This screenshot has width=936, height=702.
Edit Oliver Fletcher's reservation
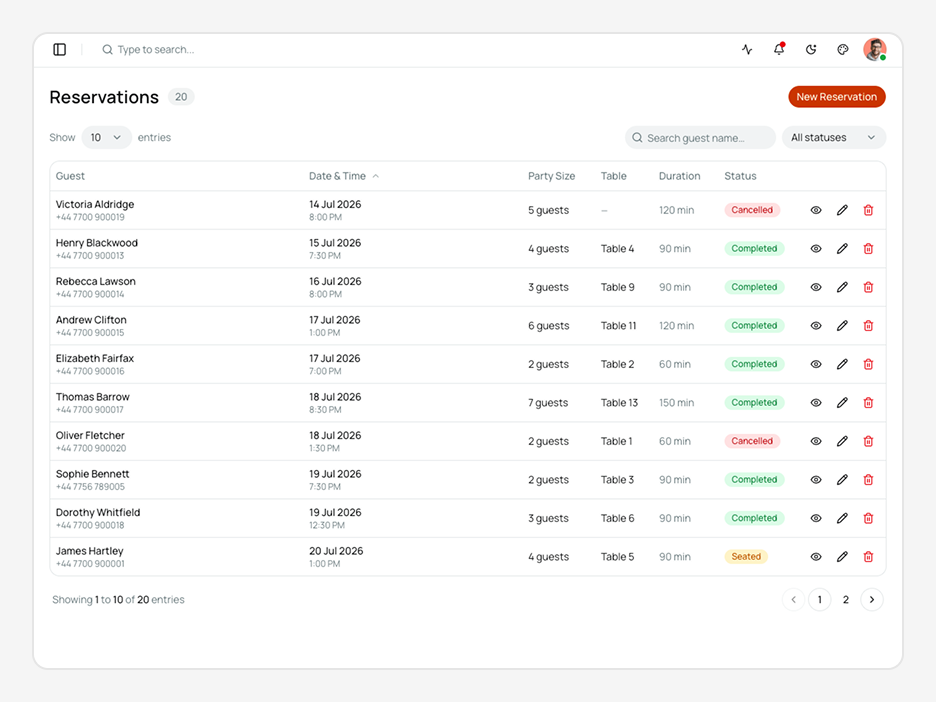[842, 441]
